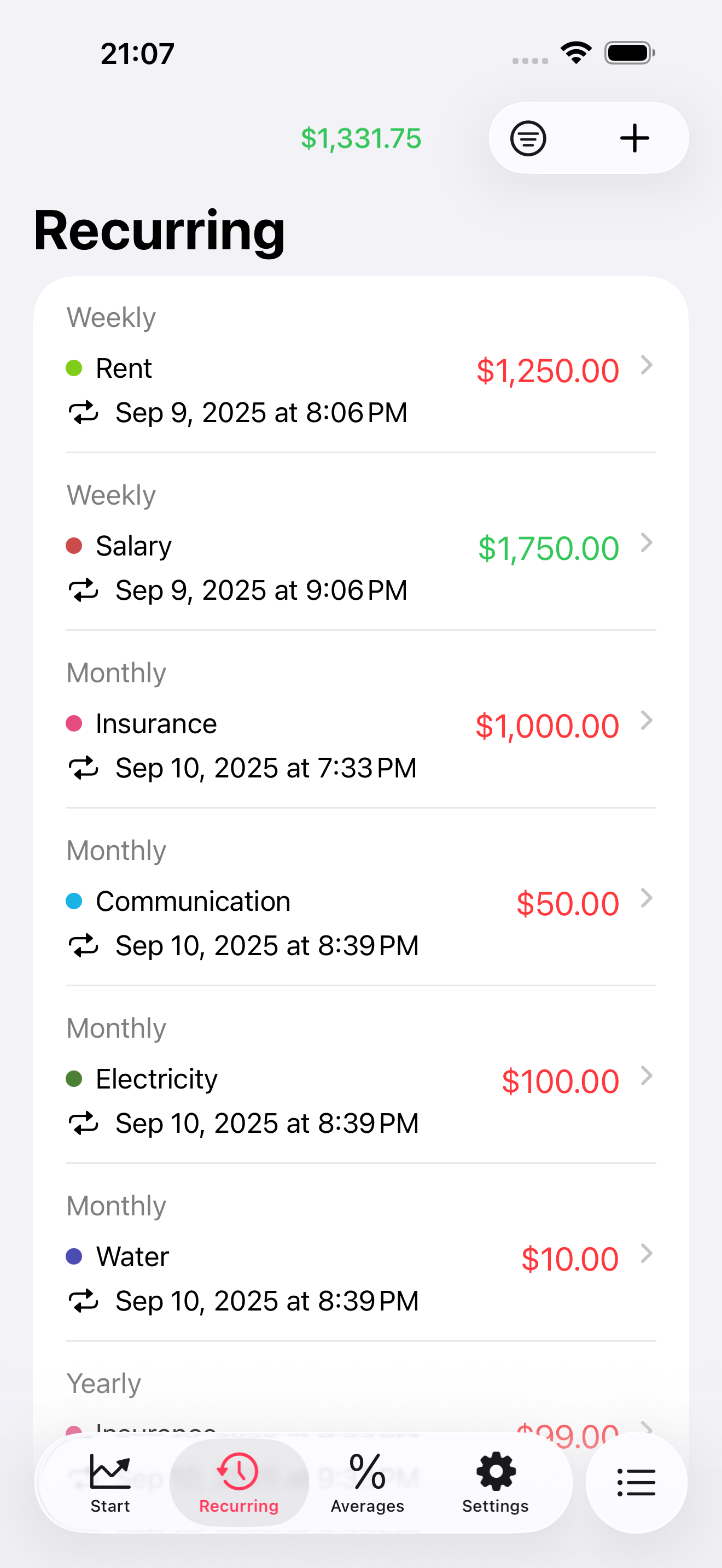
Task: Click the repeat icon under Salary
Action: tap(83, 590)
